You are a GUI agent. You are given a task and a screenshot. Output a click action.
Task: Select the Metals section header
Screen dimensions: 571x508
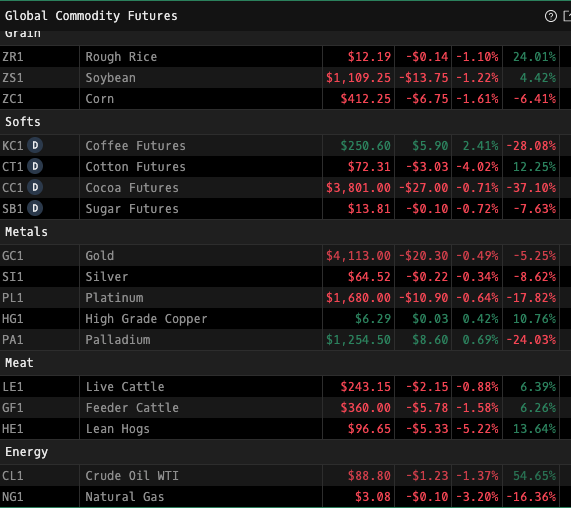click(x=26, y=232)
